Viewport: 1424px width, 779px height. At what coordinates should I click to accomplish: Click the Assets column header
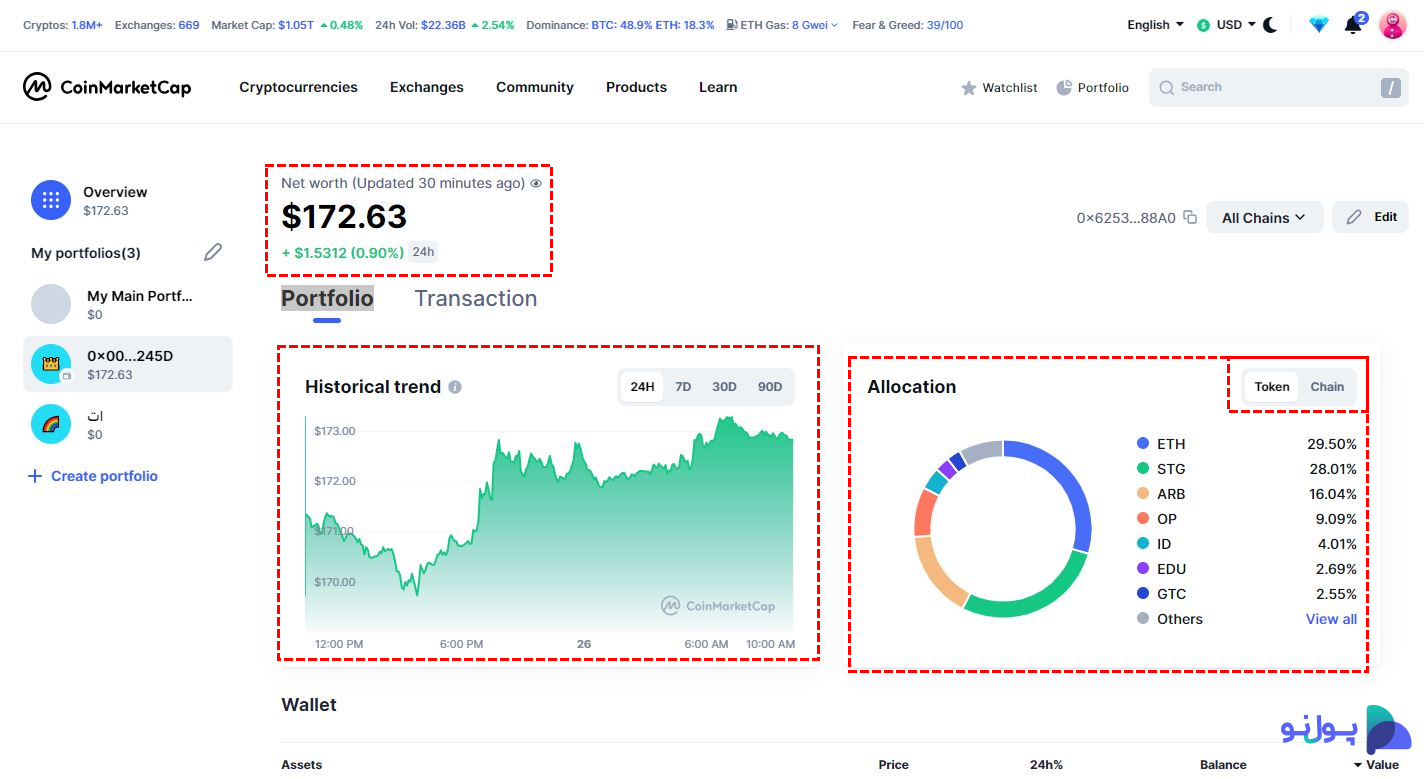(302, 765)
